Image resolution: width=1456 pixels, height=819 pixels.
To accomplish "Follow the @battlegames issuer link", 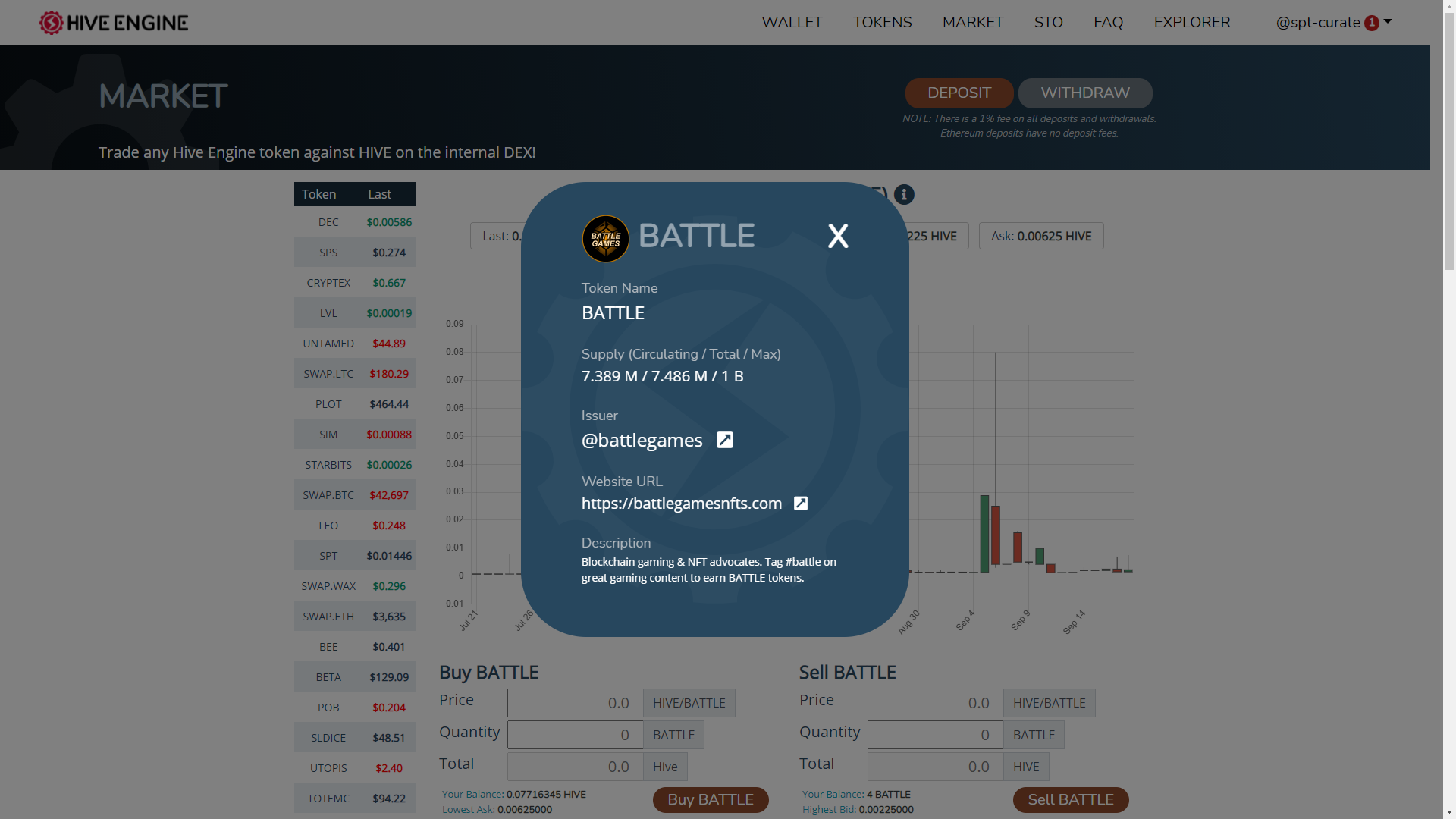I will [642, 441].
